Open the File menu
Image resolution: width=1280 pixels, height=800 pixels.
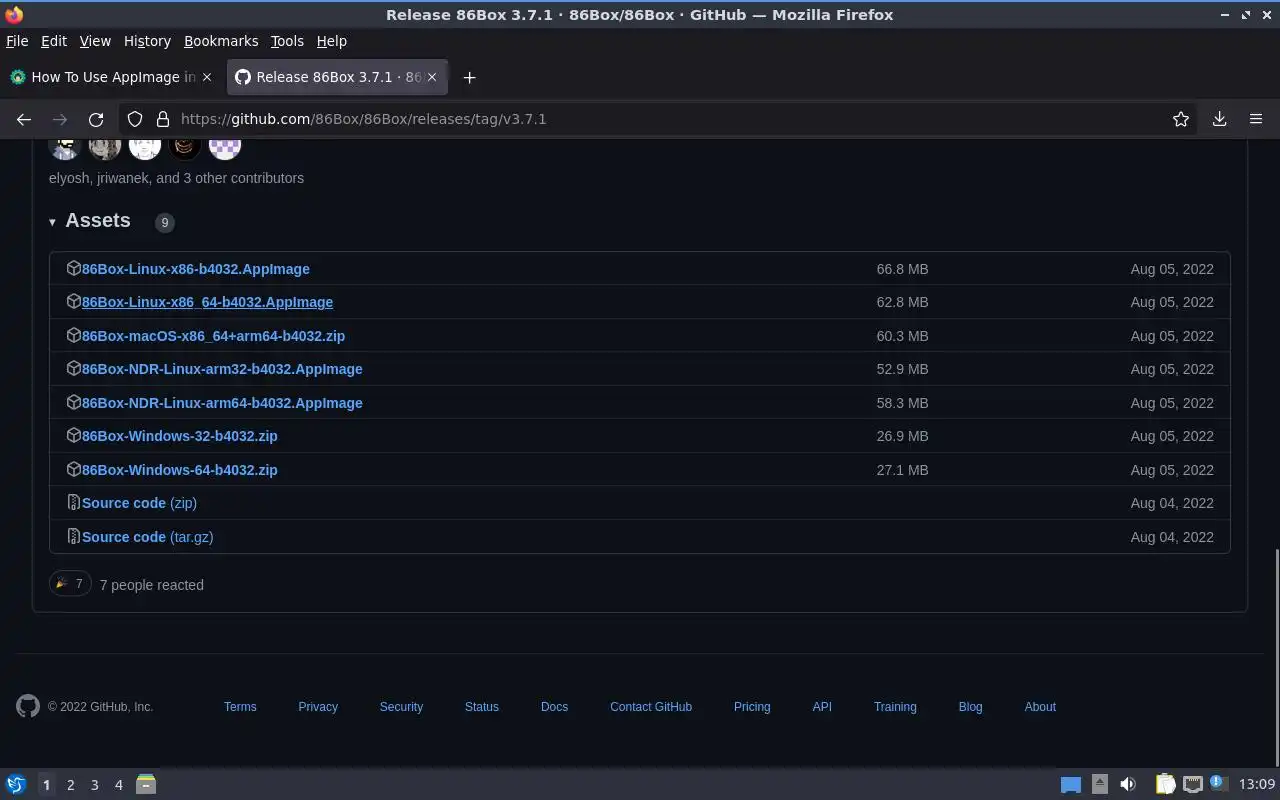(17, 41)
